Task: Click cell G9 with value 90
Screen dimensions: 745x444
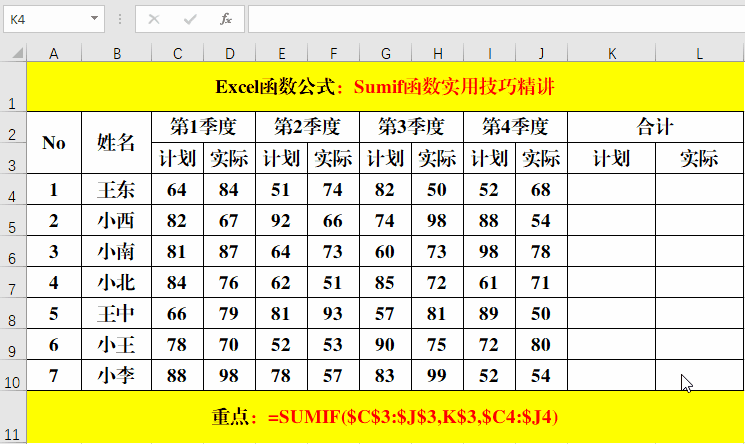Action: pyautogui.click(x=386, y=344)
